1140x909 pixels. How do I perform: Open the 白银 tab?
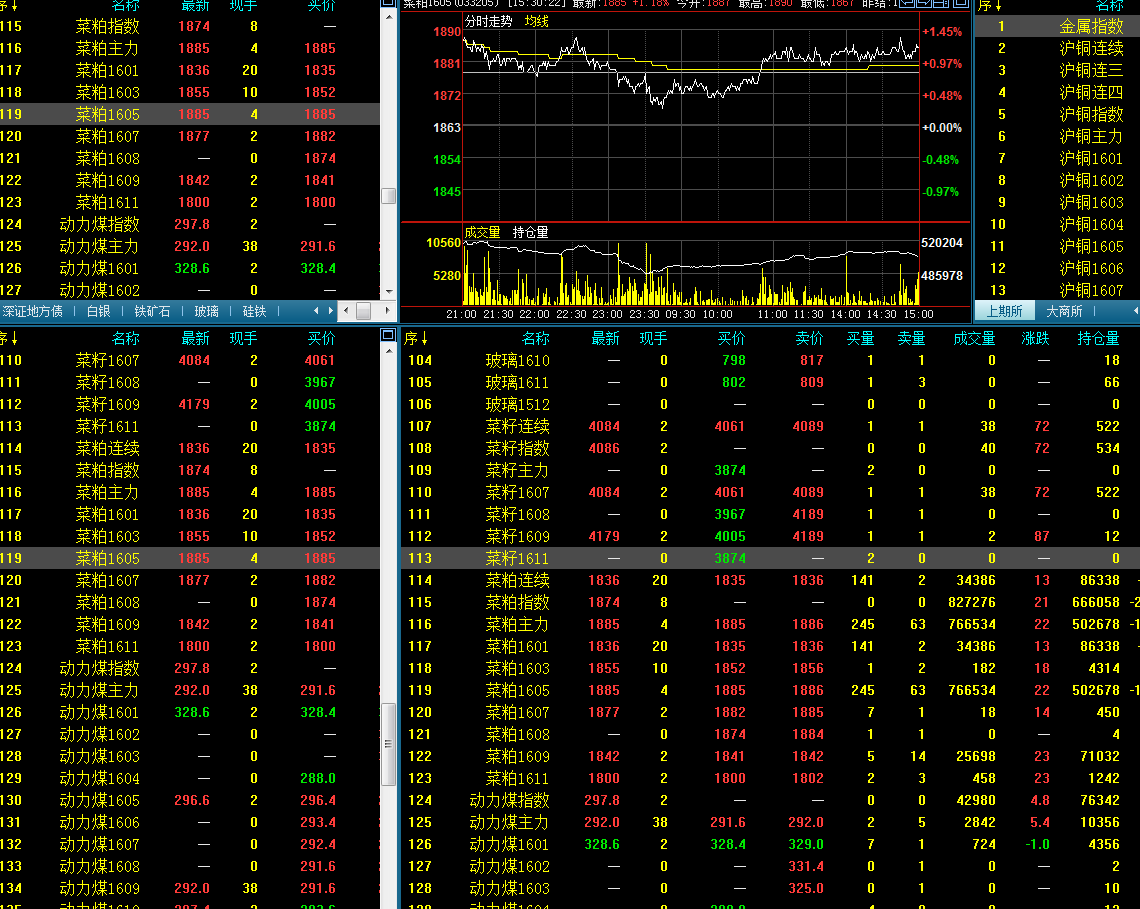pos(98,311)
